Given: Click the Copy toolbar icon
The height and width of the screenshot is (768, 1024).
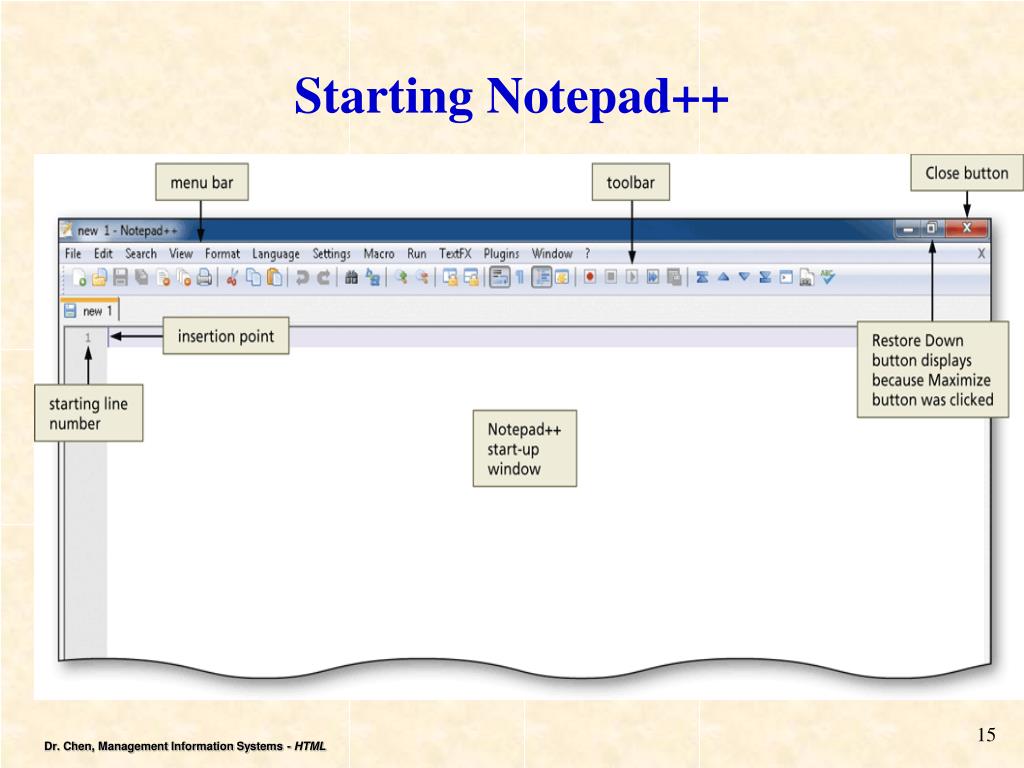Looking at the screenshot, I should click(x=253, y=278).
